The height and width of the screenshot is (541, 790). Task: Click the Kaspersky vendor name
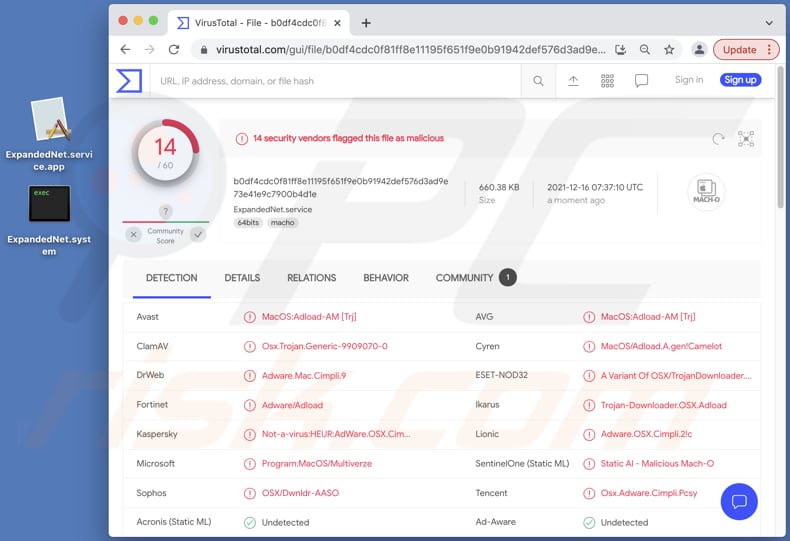click(x=157, y=434)
